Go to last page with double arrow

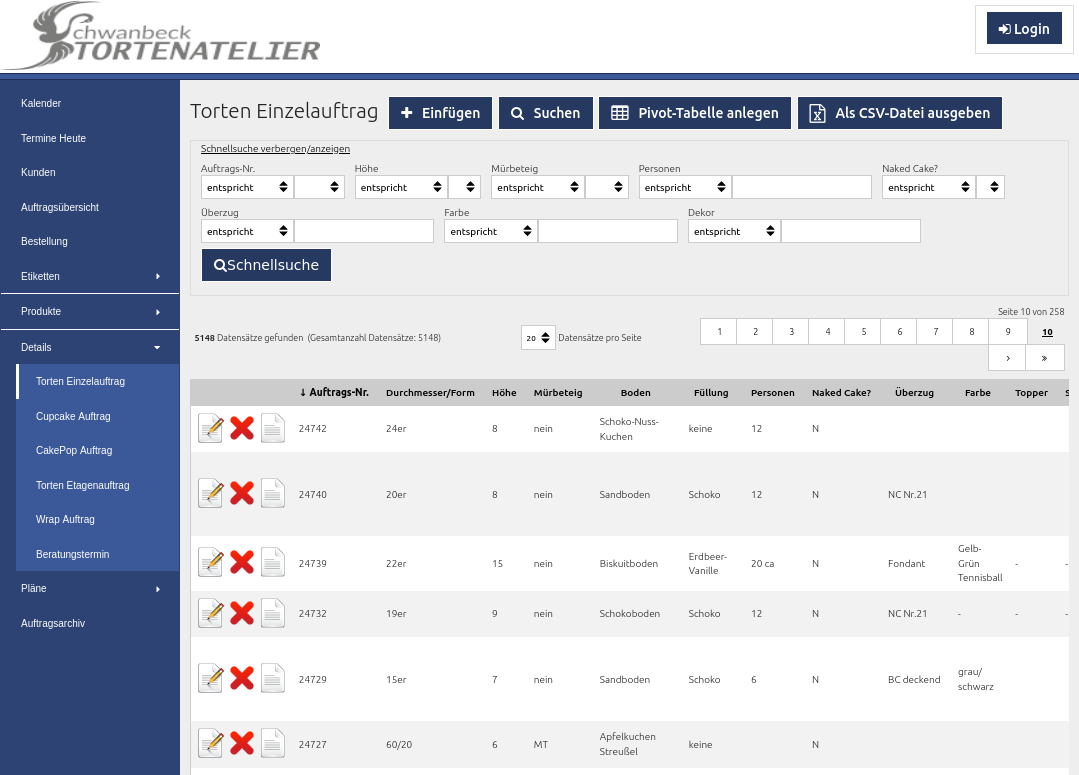click(1045, 357)
